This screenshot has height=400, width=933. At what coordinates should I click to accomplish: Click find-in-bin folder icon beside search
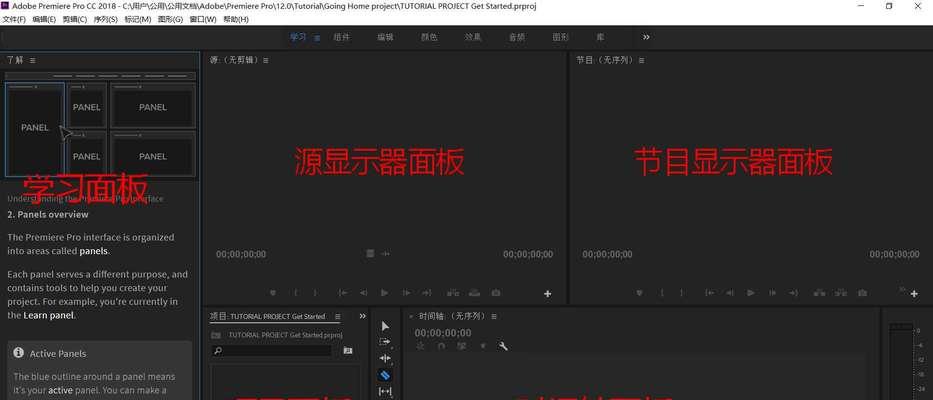pos(348,351)
